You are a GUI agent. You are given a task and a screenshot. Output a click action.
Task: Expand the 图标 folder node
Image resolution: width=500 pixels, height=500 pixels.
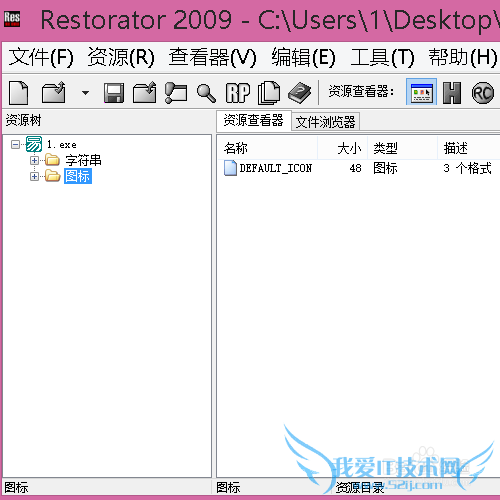34,176
